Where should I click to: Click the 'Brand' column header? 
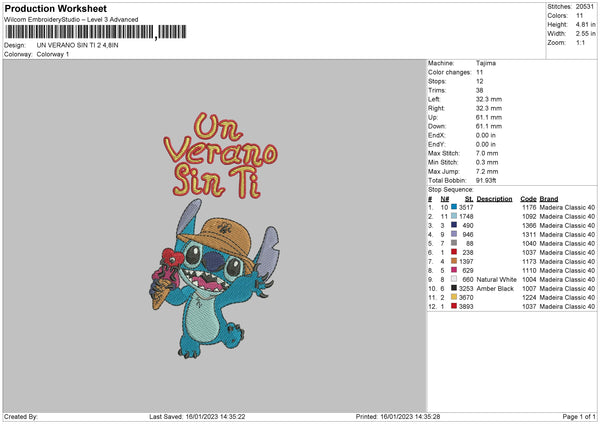(x=549, y=199)
